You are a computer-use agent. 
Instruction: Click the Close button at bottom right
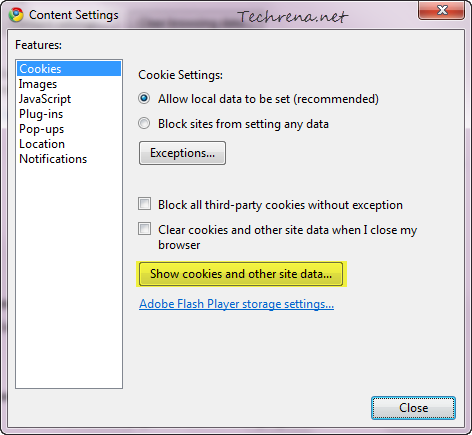(x=413, y=408)
